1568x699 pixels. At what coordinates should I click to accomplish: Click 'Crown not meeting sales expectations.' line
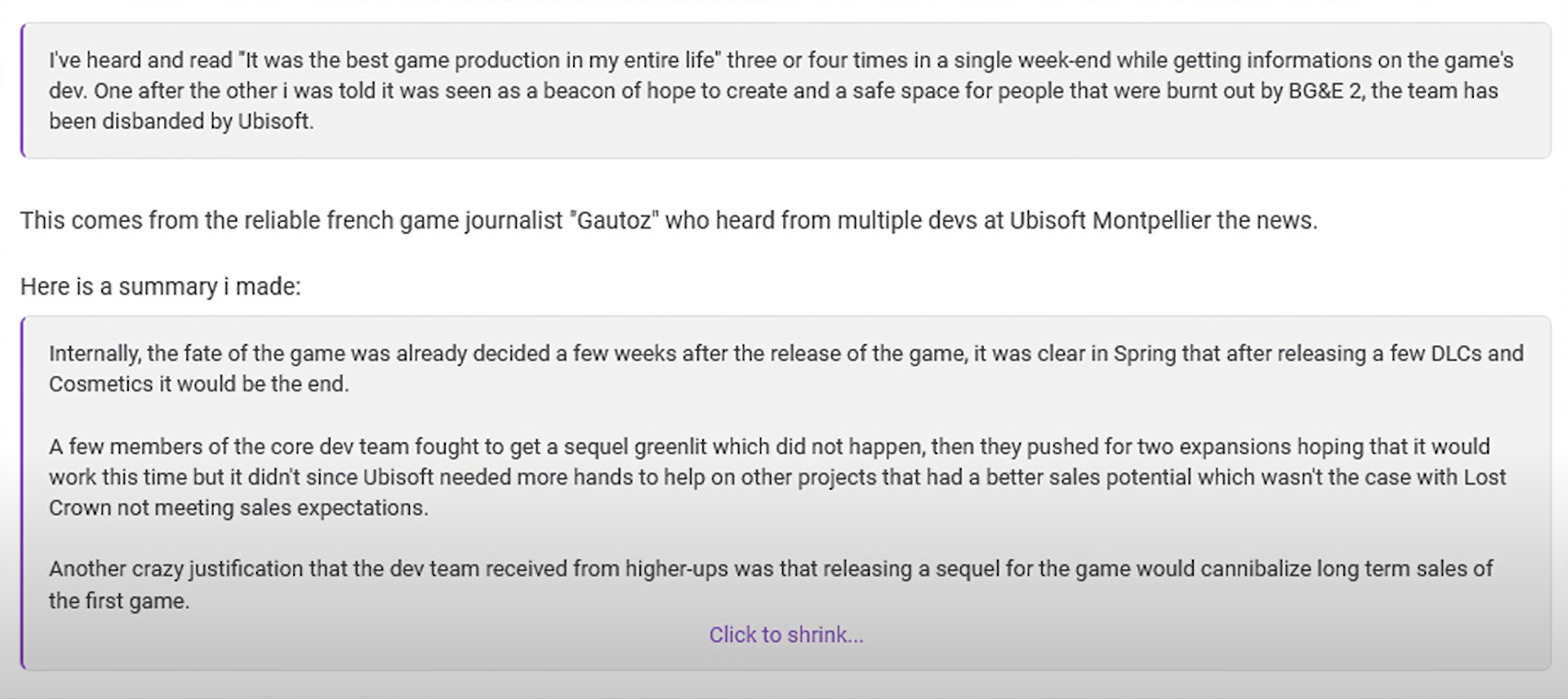tap(239, 508)
